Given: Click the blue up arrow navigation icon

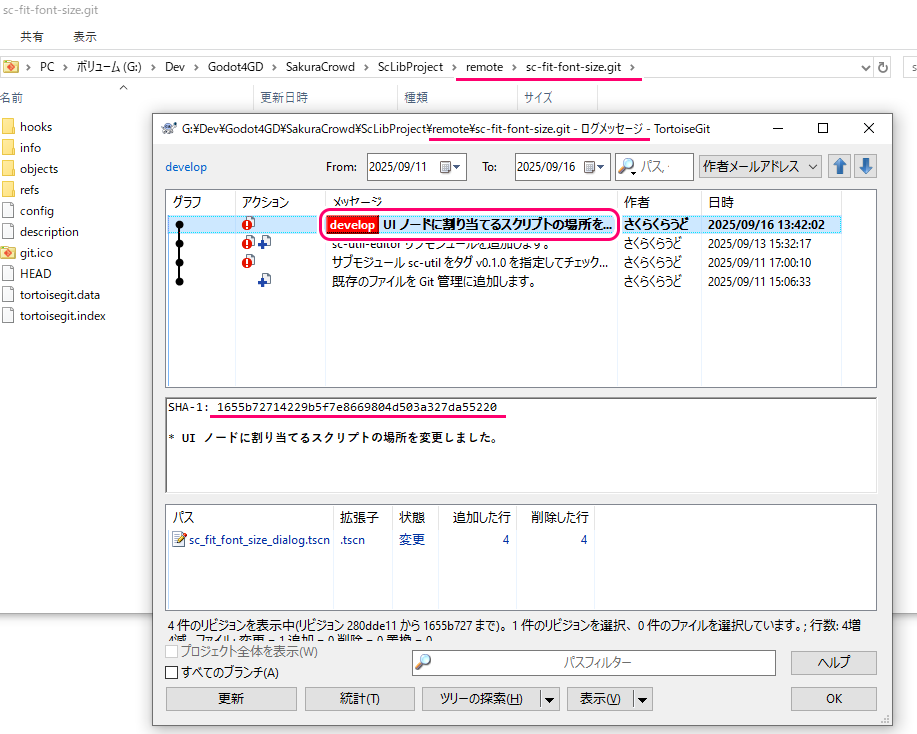Looking at the screenshot, I should [841, 166].
